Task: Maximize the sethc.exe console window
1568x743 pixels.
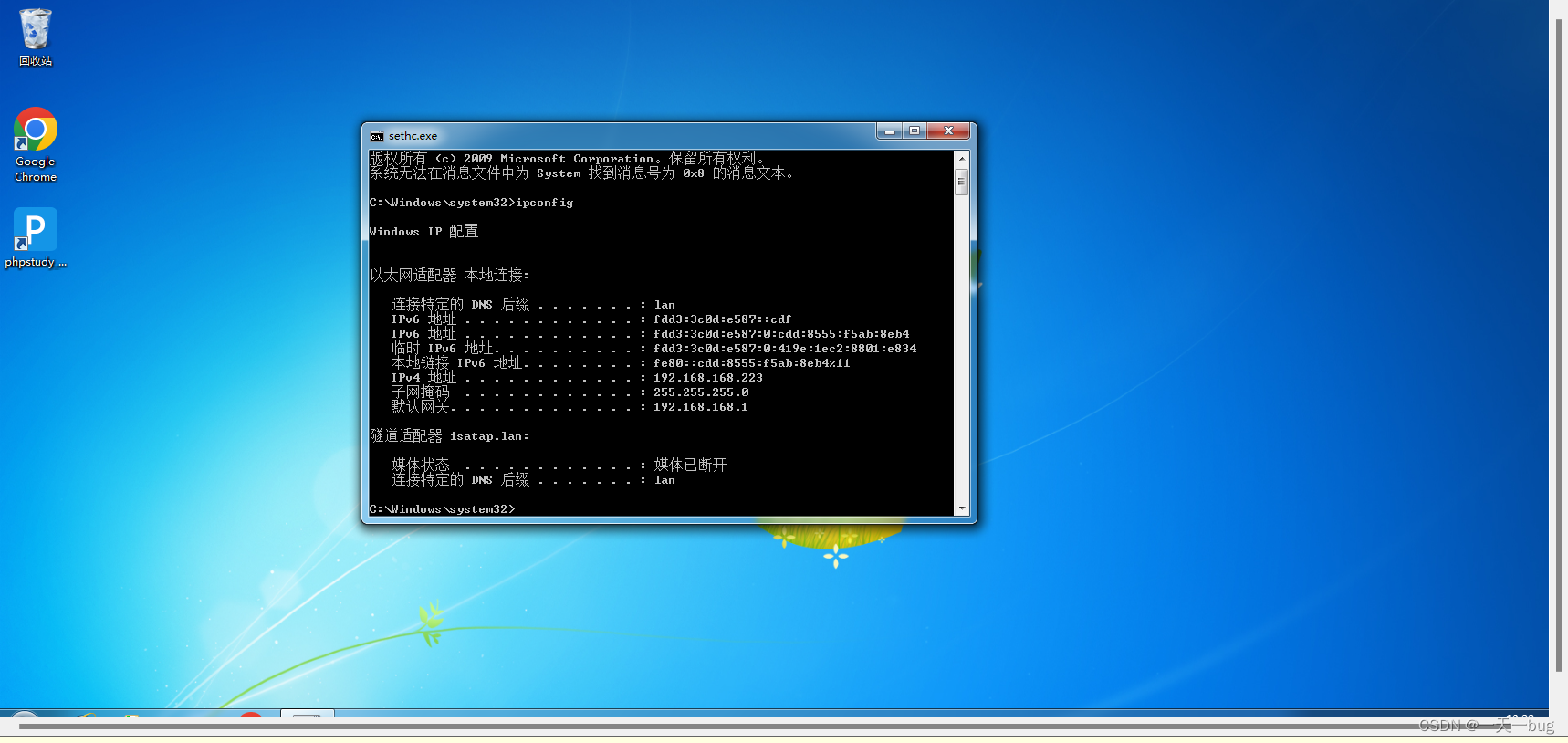Action: (915, 131)
